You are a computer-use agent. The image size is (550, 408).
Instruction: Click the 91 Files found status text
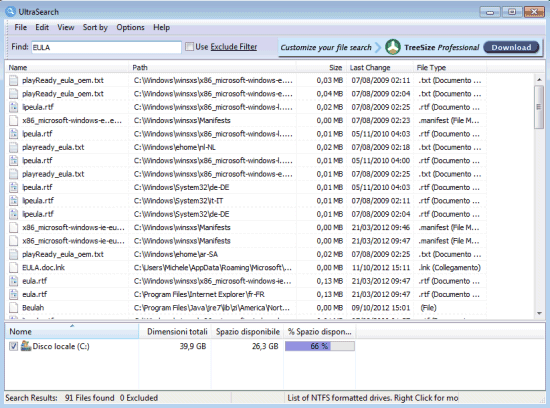click(89, 398)
